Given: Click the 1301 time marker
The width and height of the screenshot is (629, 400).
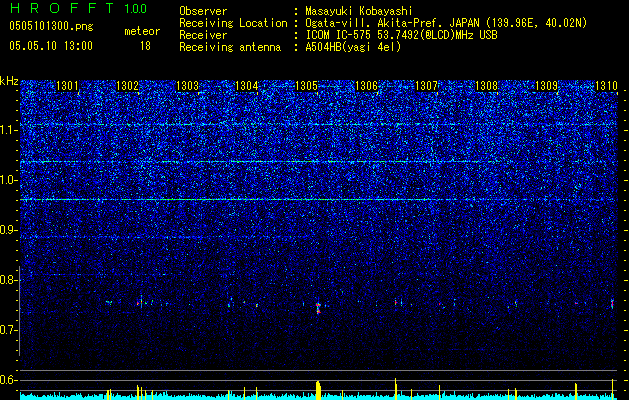Looking at the screenshot, I should (x=67, y=85).
